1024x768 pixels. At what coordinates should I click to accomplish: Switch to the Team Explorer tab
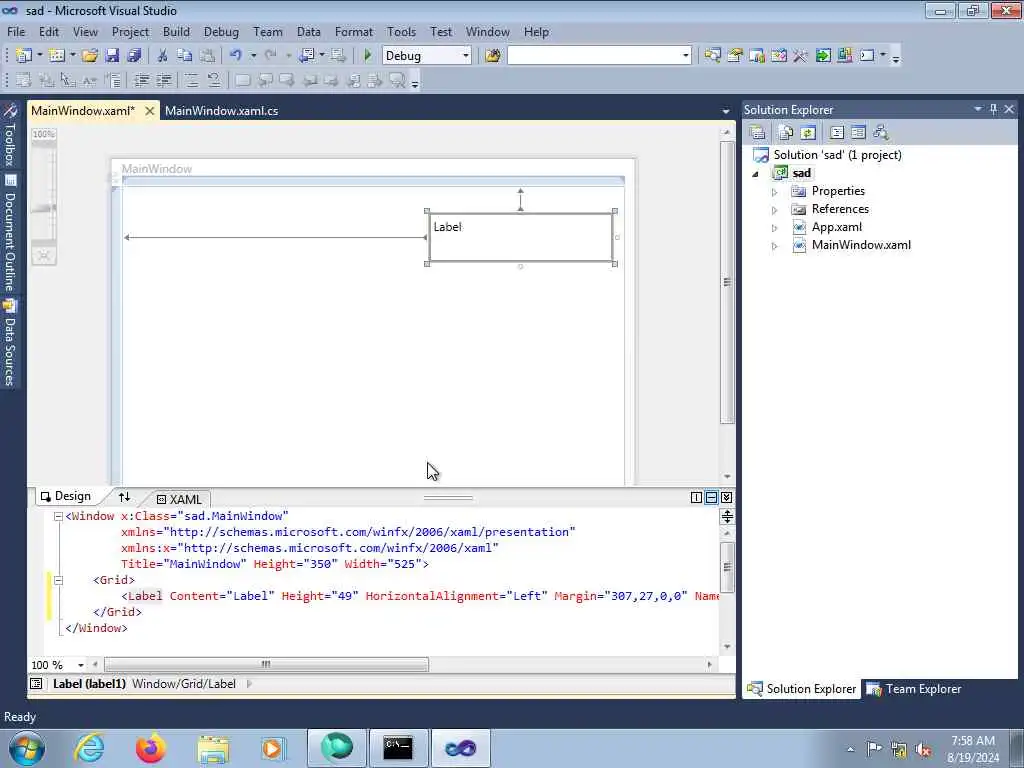pyautogui.click(x=914, y=689)
